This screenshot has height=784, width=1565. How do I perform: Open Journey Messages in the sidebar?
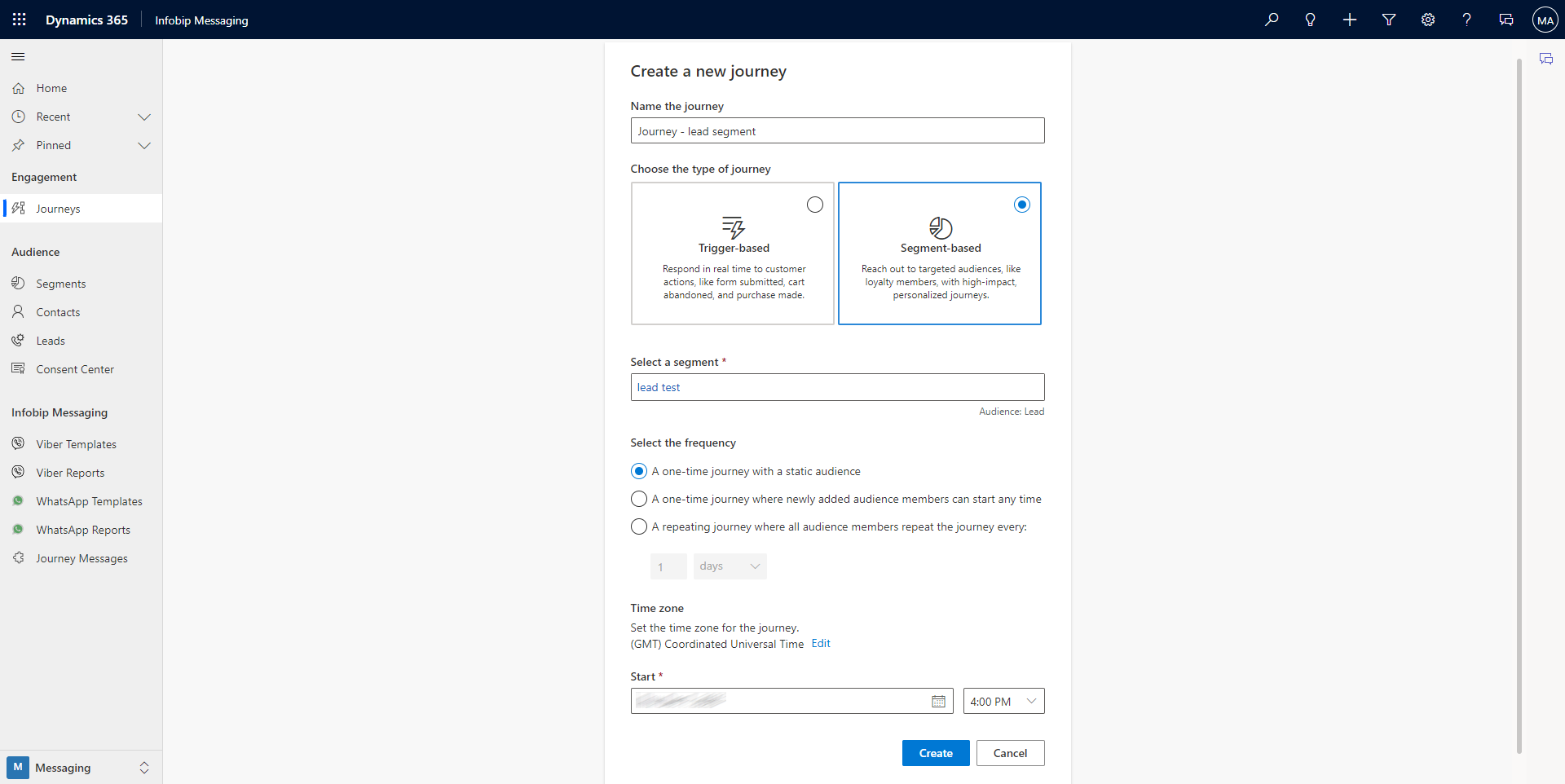[82, 558]
